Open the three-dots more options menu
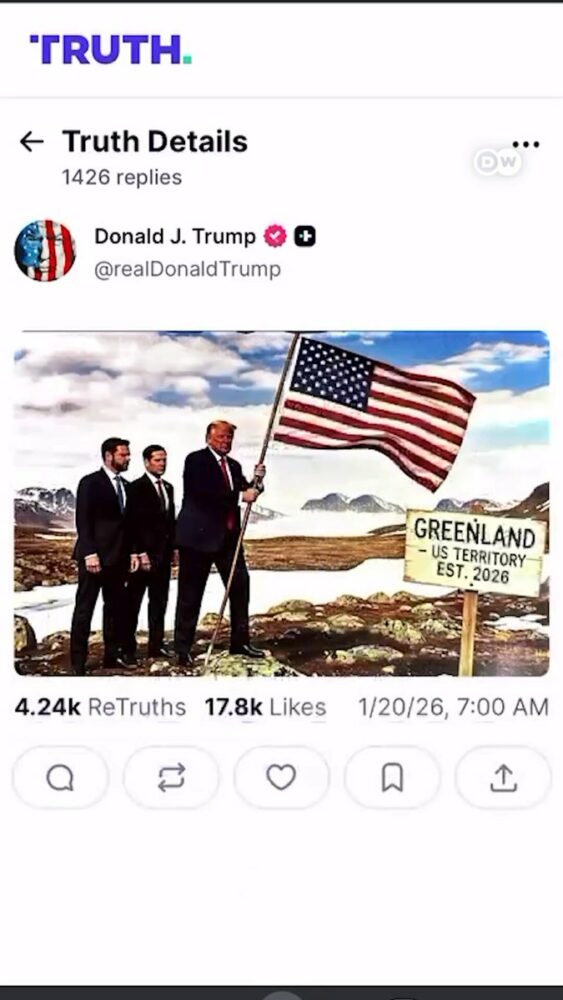Screen dimensions: 563x1000 pyautogui.click(x=525, y=145)
